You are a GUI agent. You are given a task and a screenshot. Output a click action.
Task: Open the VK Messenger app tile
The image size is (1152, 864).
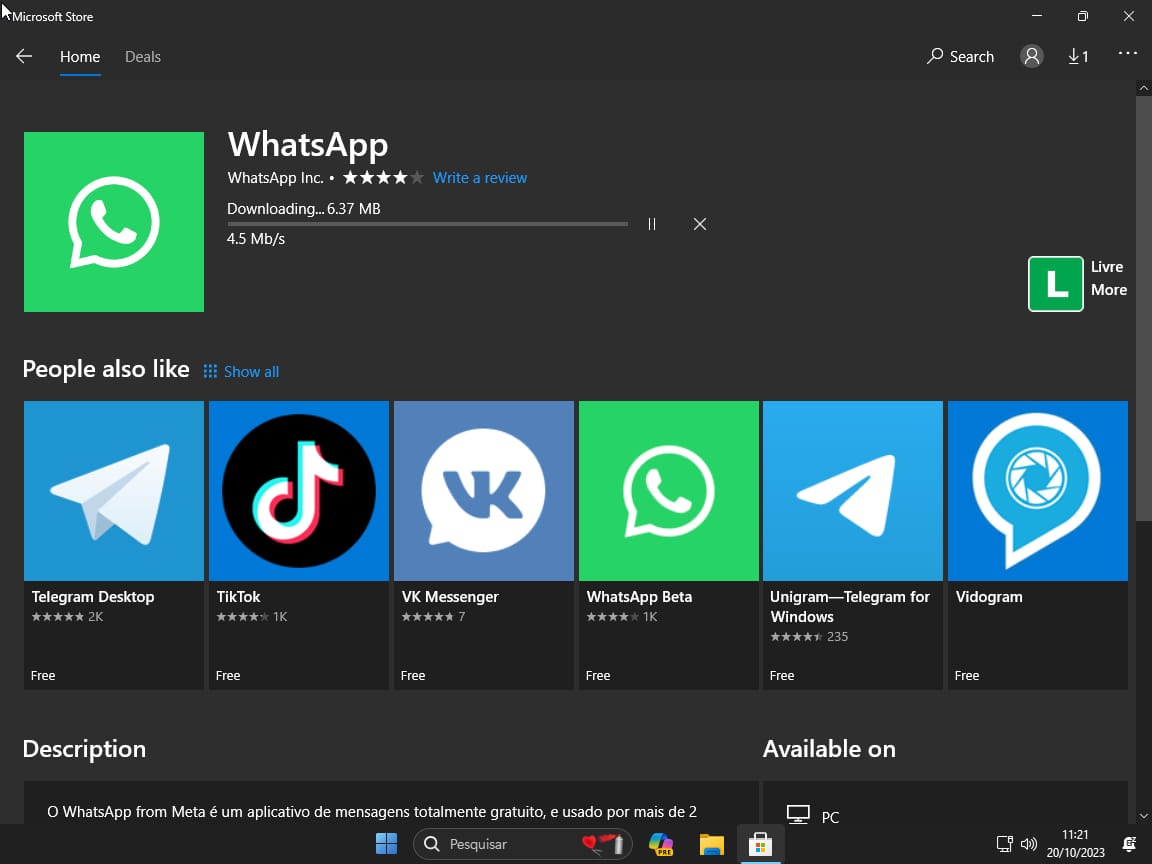point(484,490)
